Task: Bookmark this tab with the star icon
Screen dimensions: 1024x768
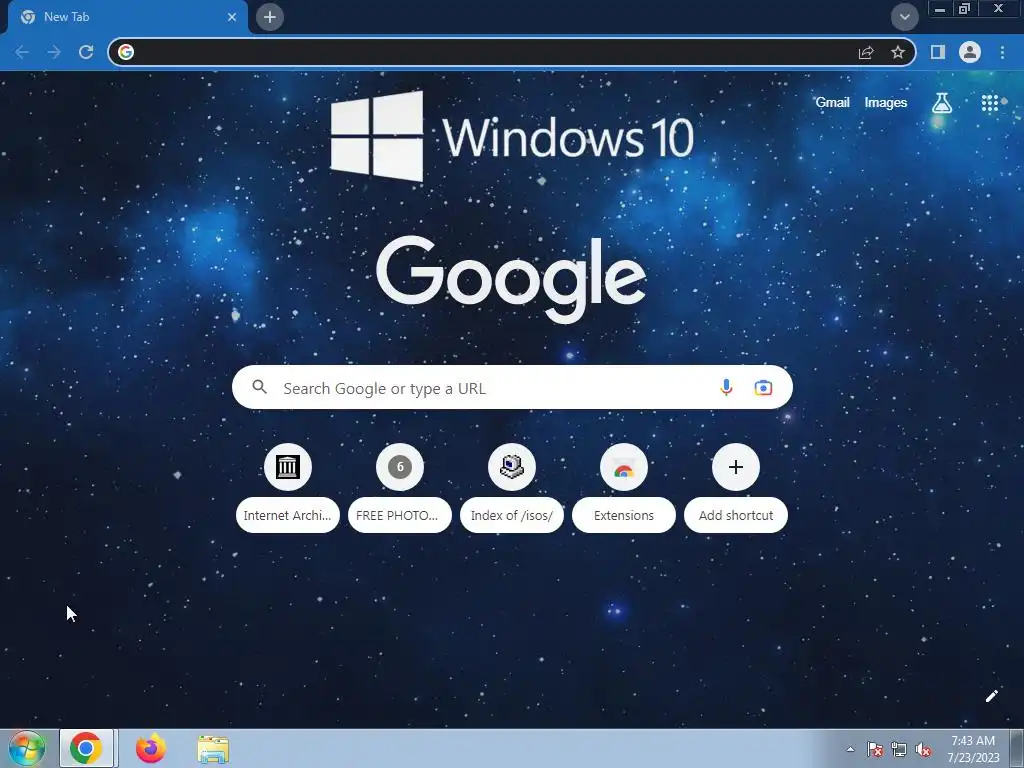Action: click(x=898, y=52)
